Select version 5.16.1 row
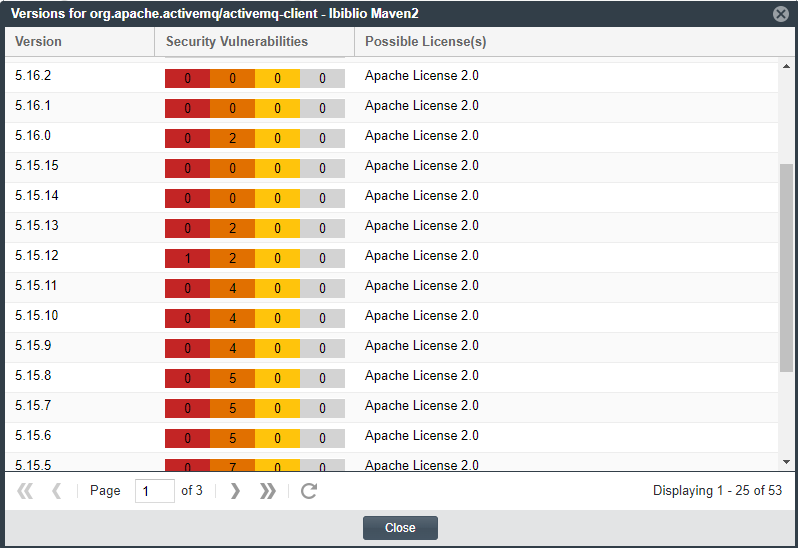The width and height of the screenshot is (798, 548). [391, 107]
